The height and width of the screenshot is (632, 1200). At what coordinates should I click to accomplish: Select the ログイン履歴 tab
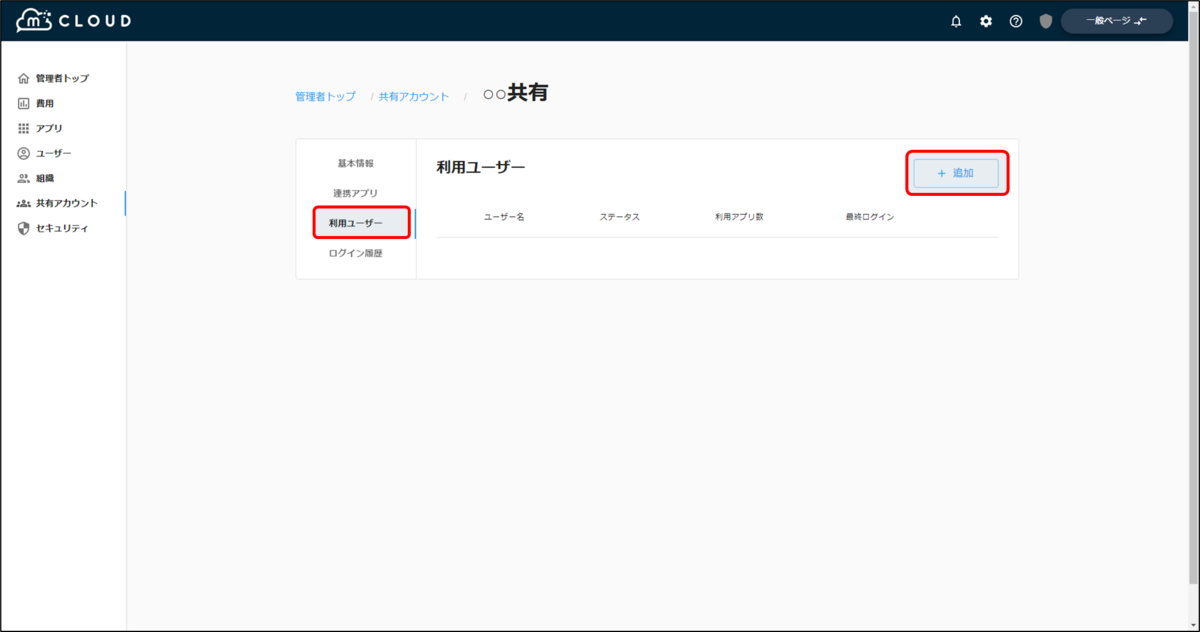[x=356, y=253]
